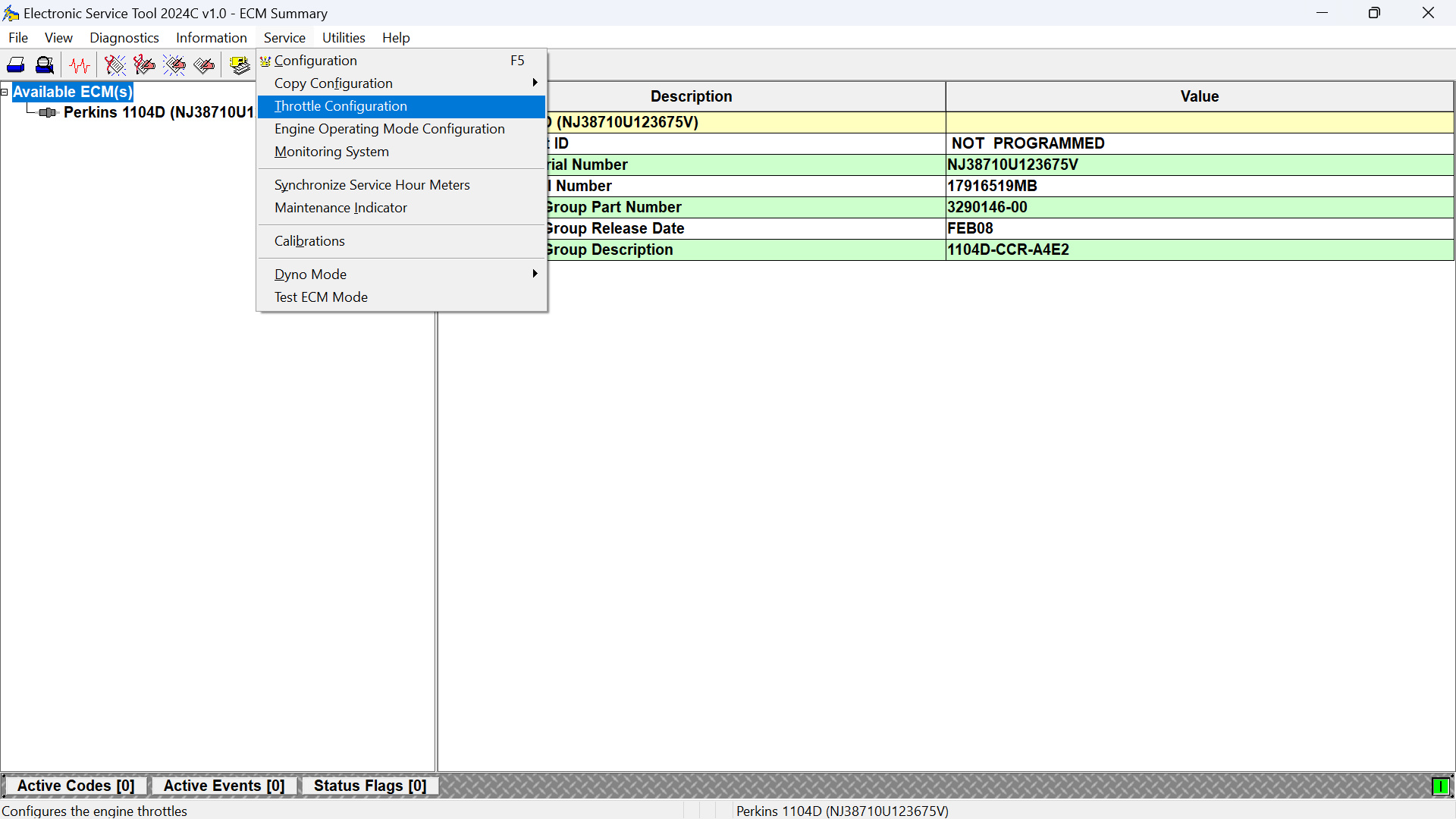Screen dimensions: 1456x819
Task: Open the Diagnostics menu
Action: point(124,38)
